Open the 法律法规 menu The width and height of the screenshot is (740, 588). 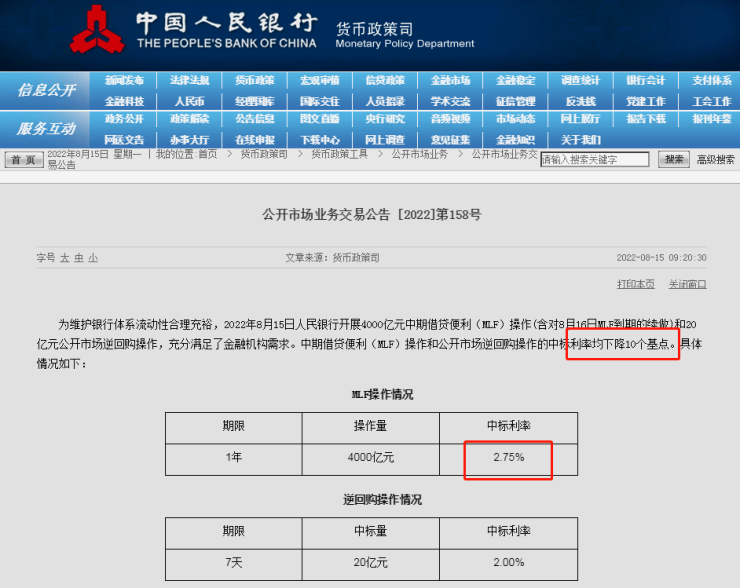tap(189, 81)
